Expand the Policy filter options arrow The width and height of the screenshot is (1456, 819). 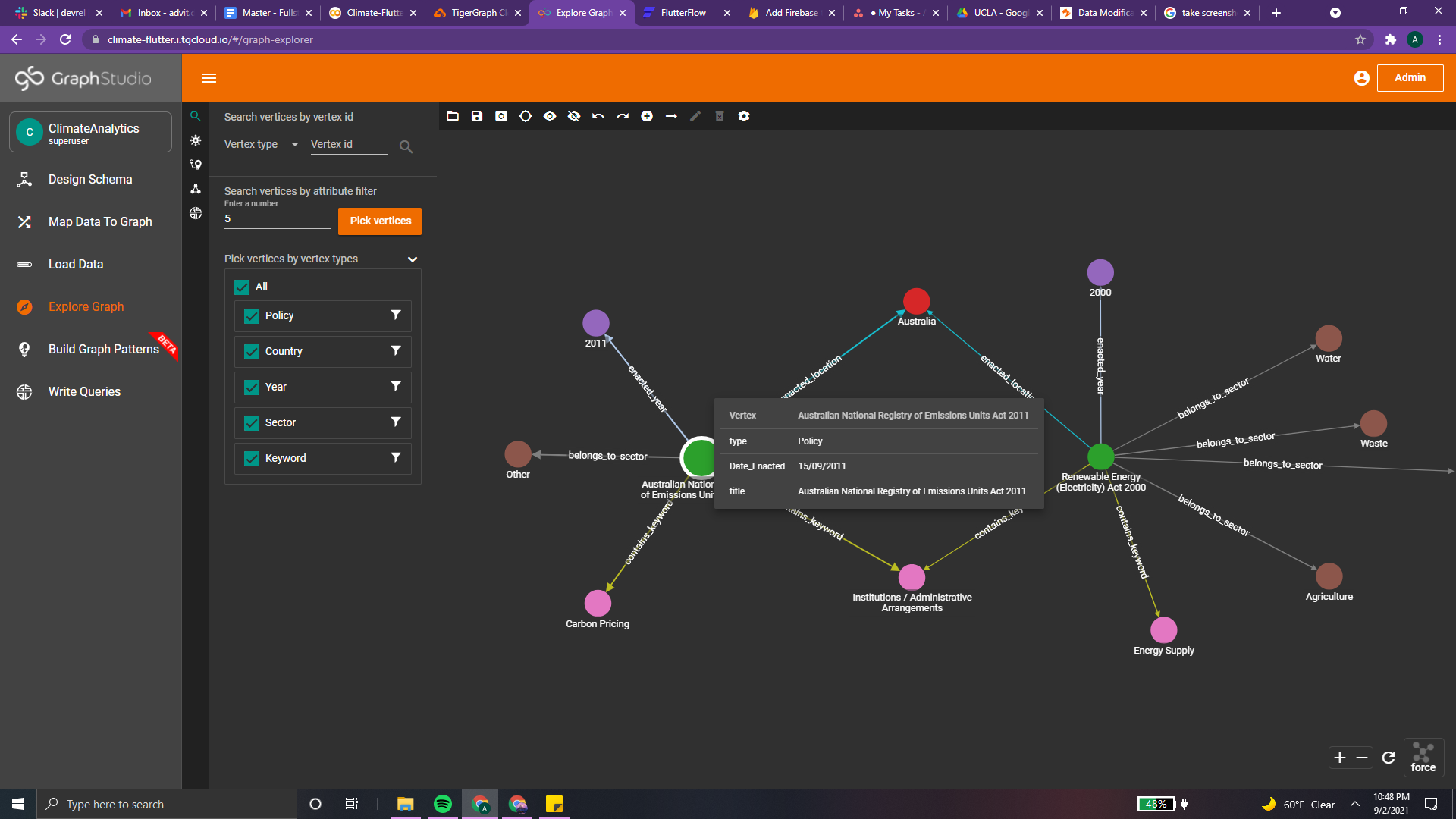coord(396,315)
